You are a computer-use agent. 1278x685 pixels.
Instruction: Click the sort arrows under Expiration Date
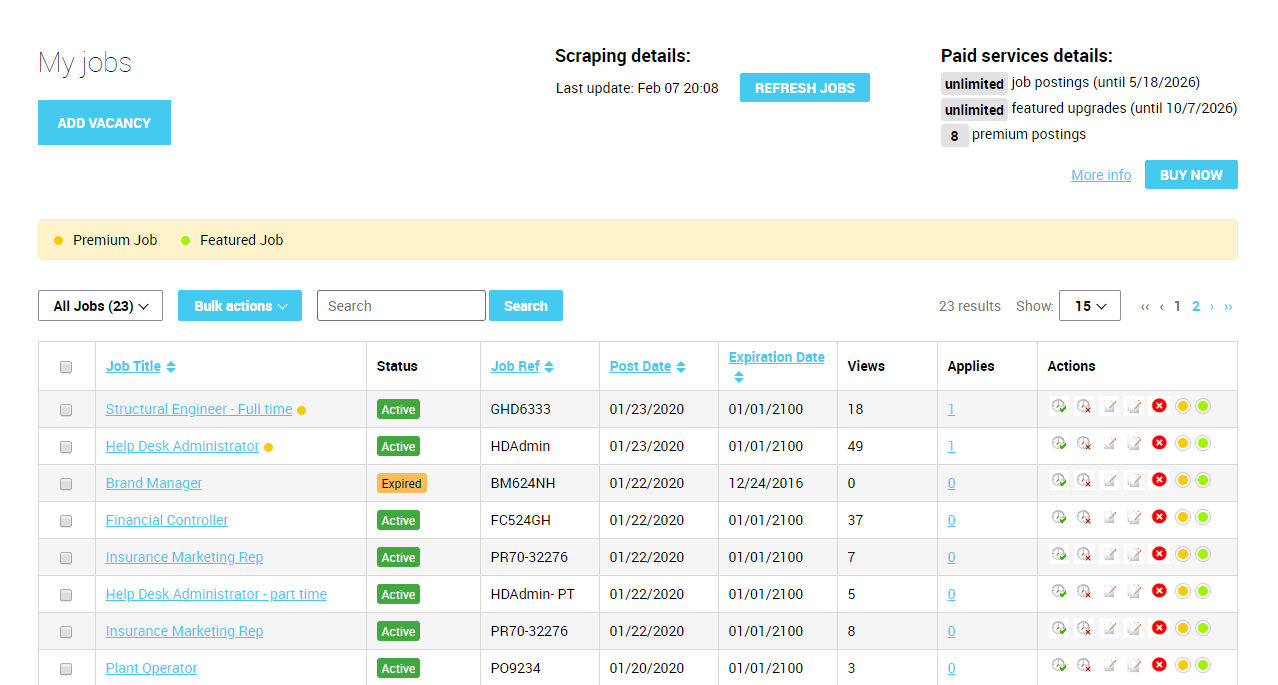pos(739,377)
